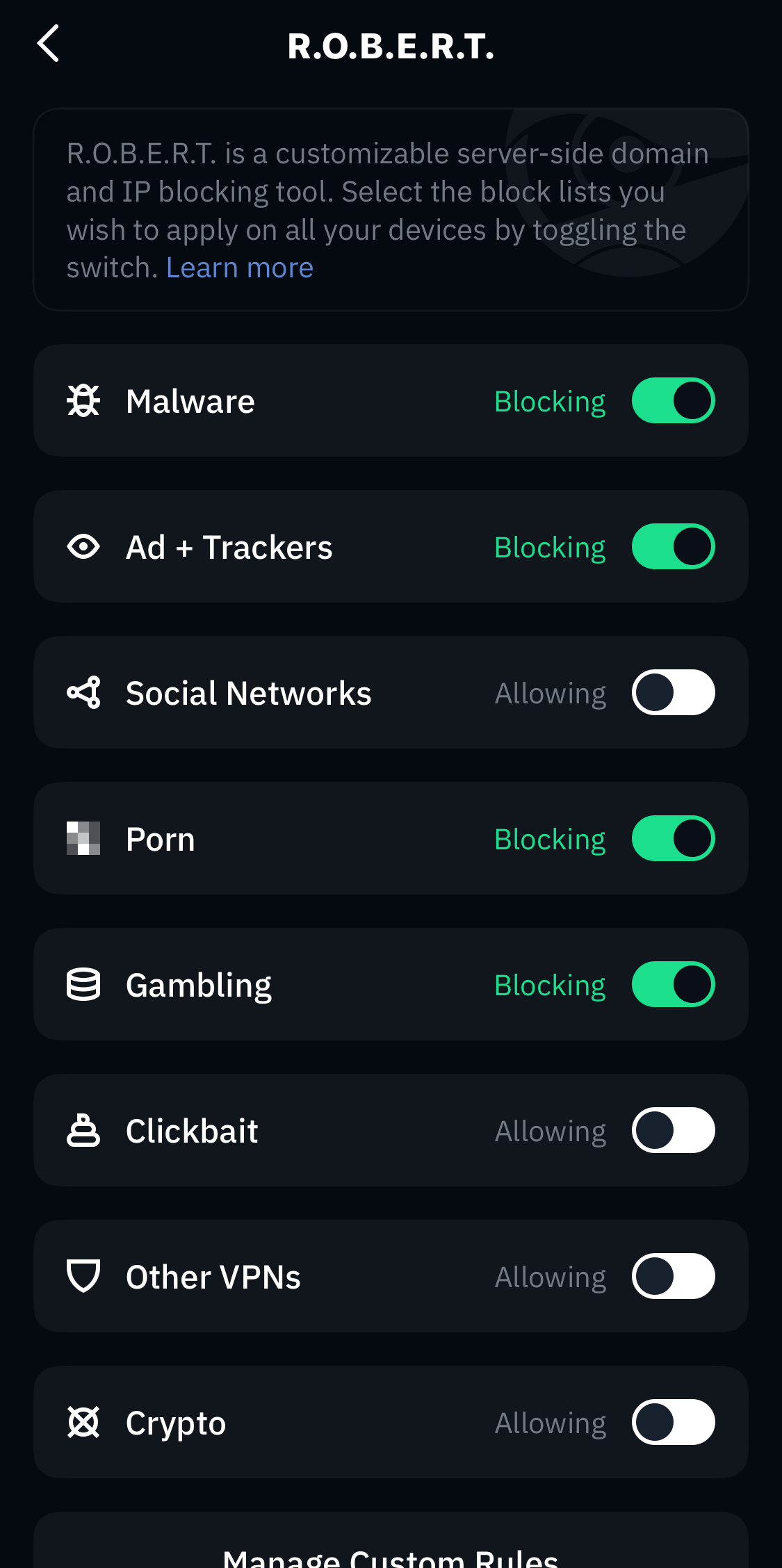The width and height of the screenshot is (782, 1568).
Task: Click the Malware bug icon
Action: pos(83,400)
